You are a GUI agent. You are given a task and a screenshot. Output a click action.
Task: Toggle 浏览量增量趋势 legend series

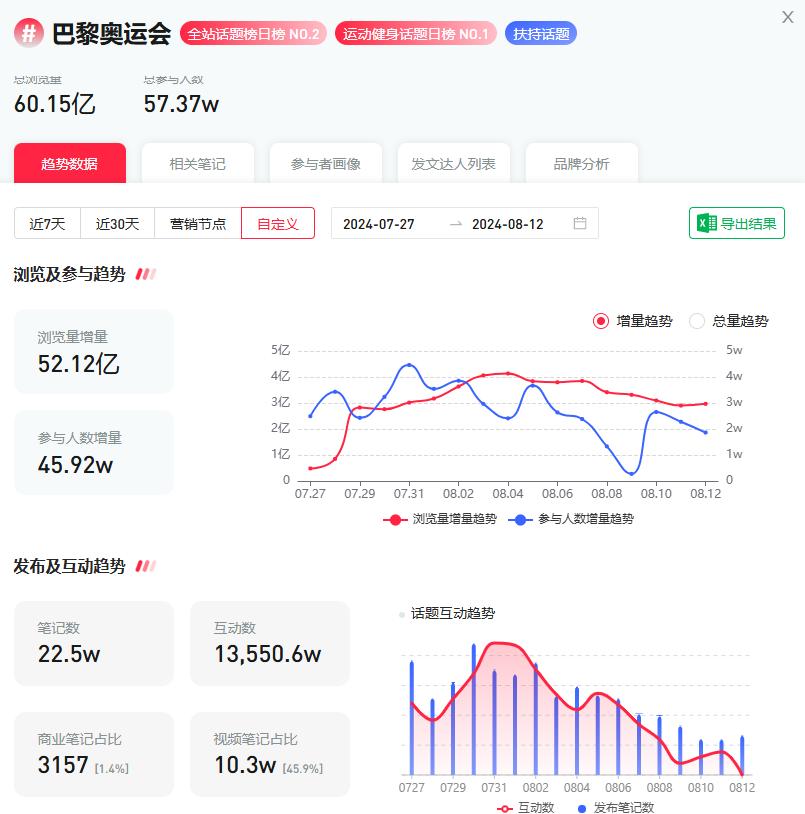(x=440, y=519)
